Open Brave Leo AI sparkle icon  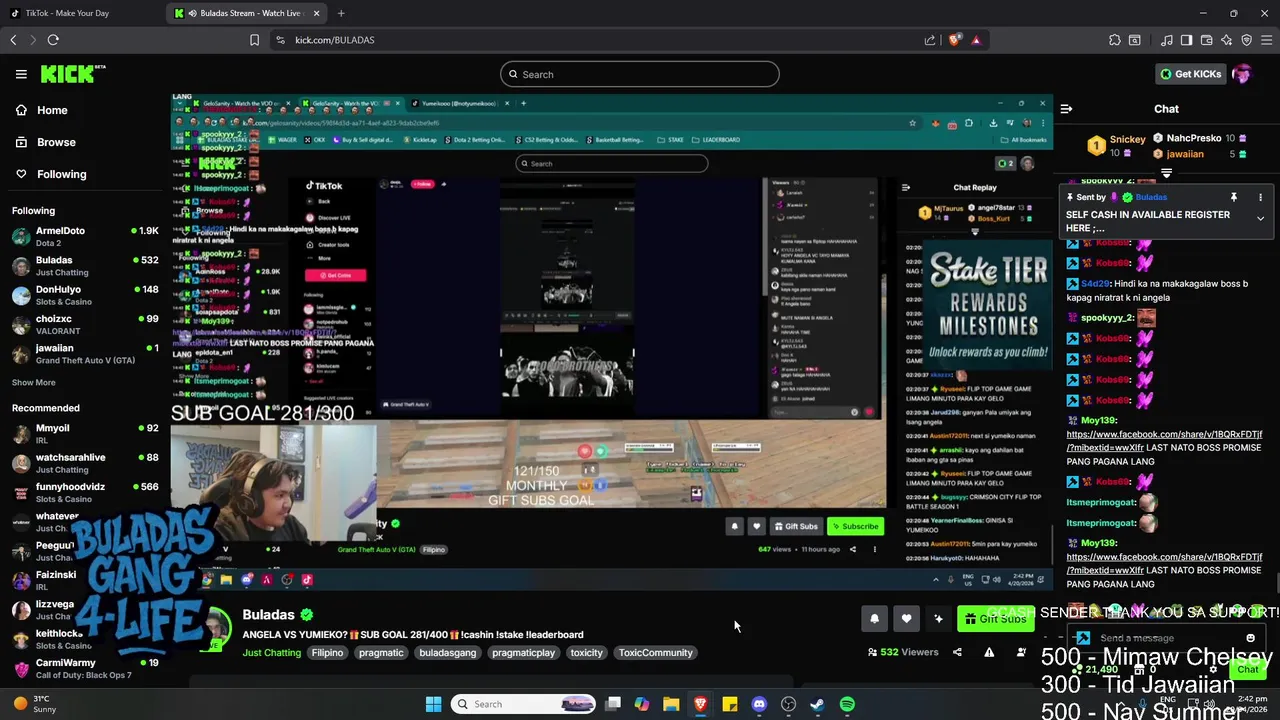click(1227, 40)
